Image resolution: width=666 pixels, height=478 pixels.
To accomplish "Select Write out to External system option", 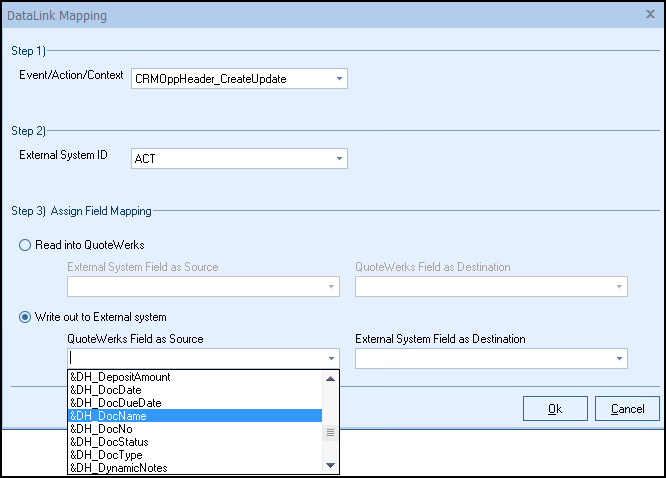I will click(26, 317).
